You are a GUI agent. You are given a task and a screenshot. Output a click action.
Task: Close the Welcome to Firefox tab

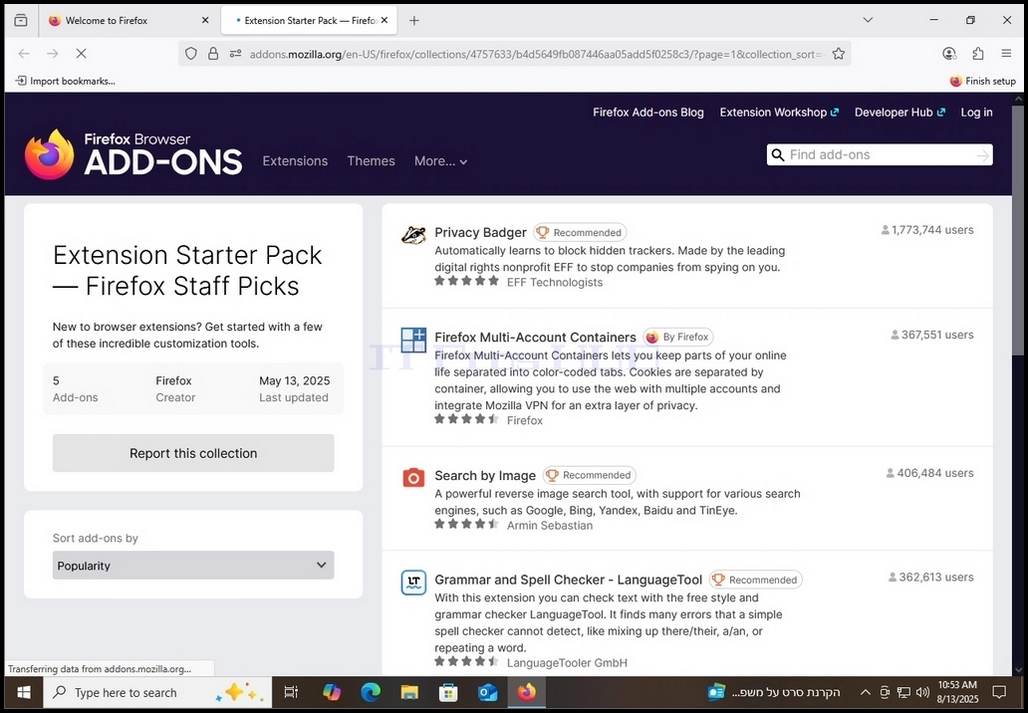tap(205, 20)
